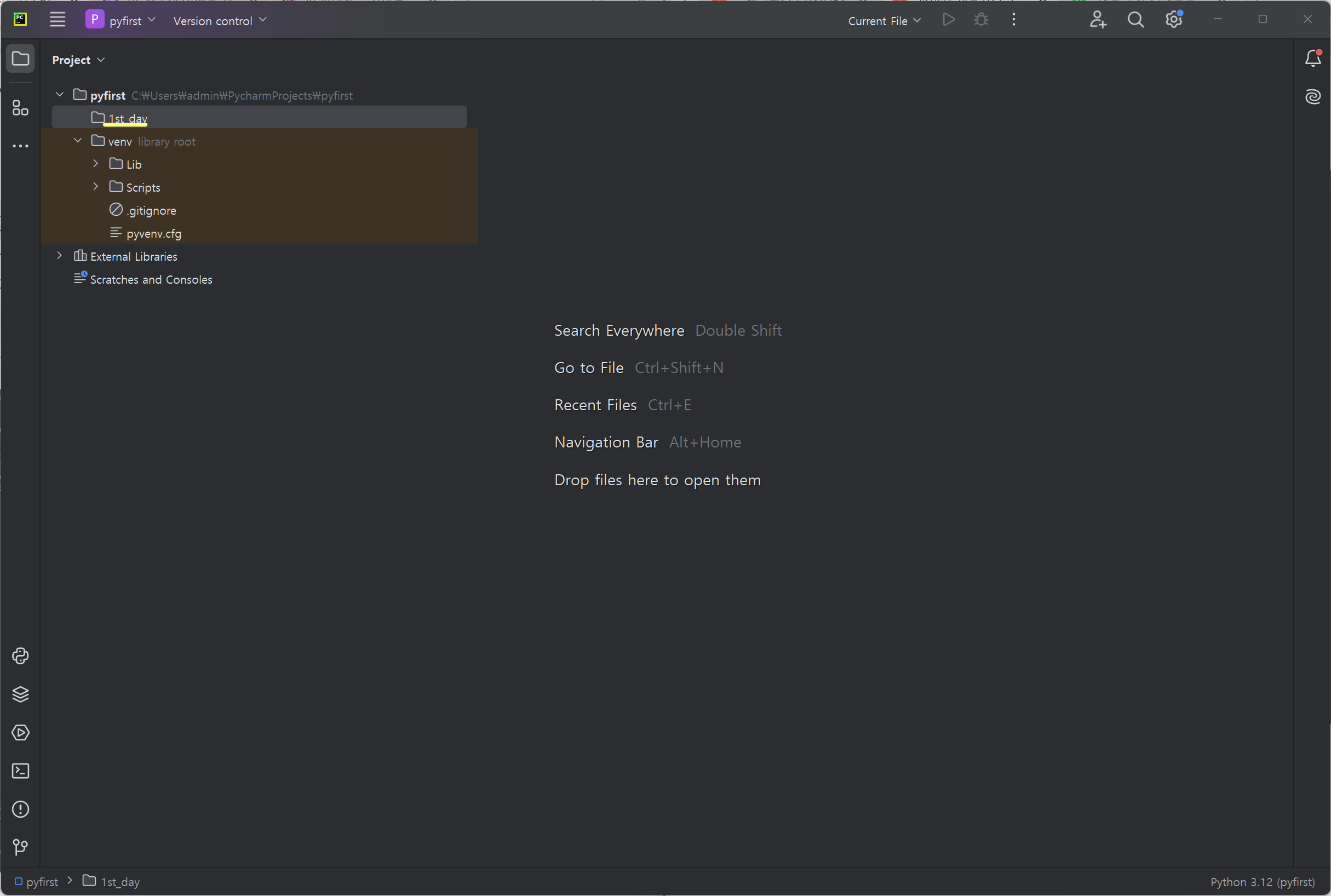The width and height of the screenshot is (1331, 896).
Task: Select the Lib folder row
Action: coord(260,164)
